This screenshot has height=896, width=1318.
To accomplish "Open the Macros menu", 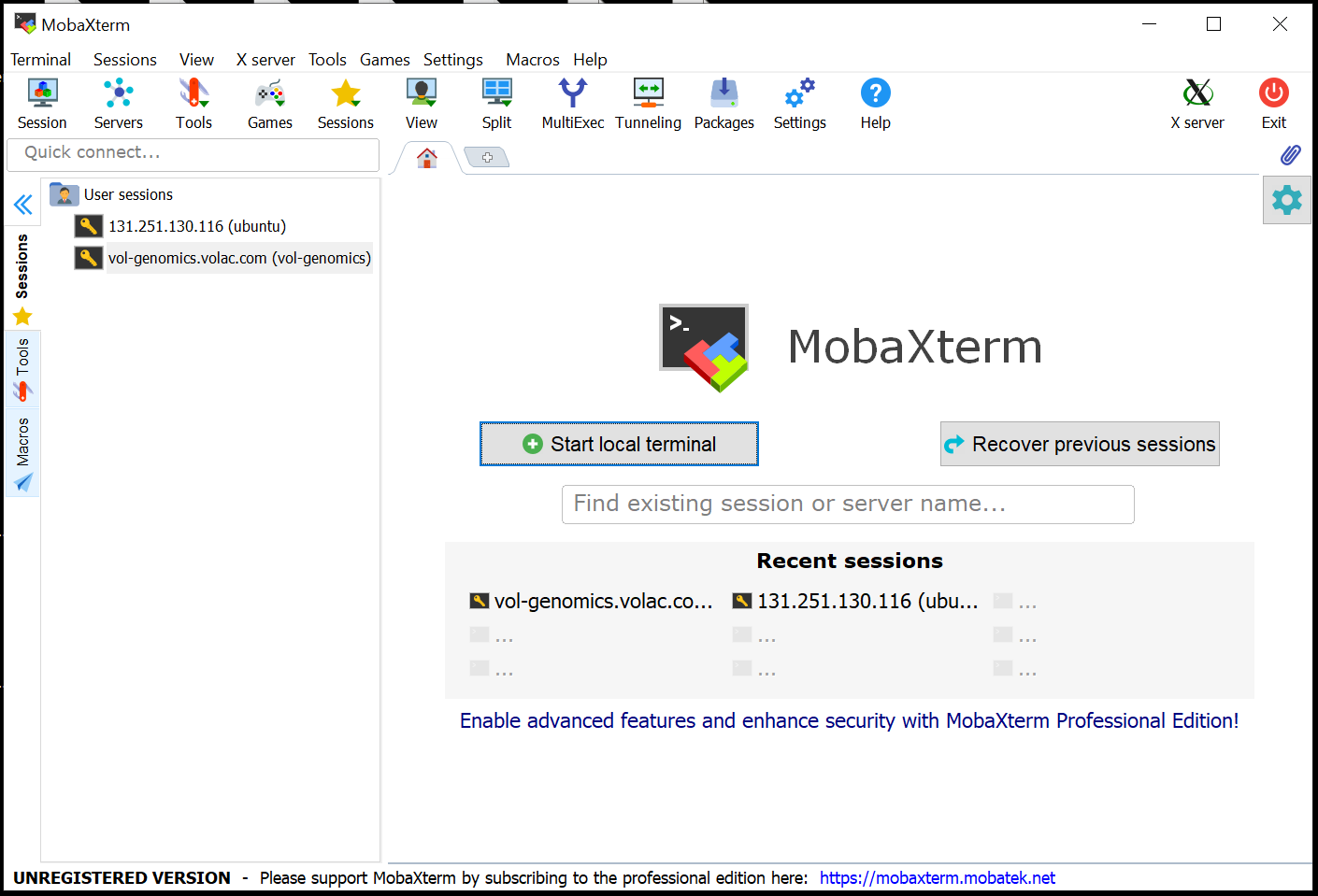I will click(533, 60).
